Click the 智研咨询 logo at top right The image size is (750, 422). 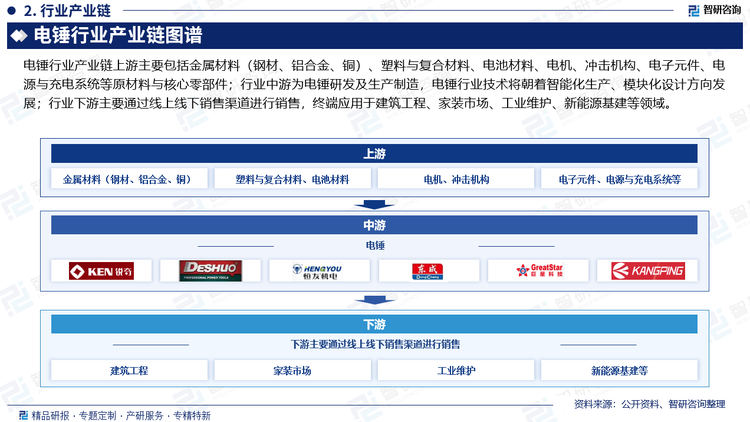[715, 10]
